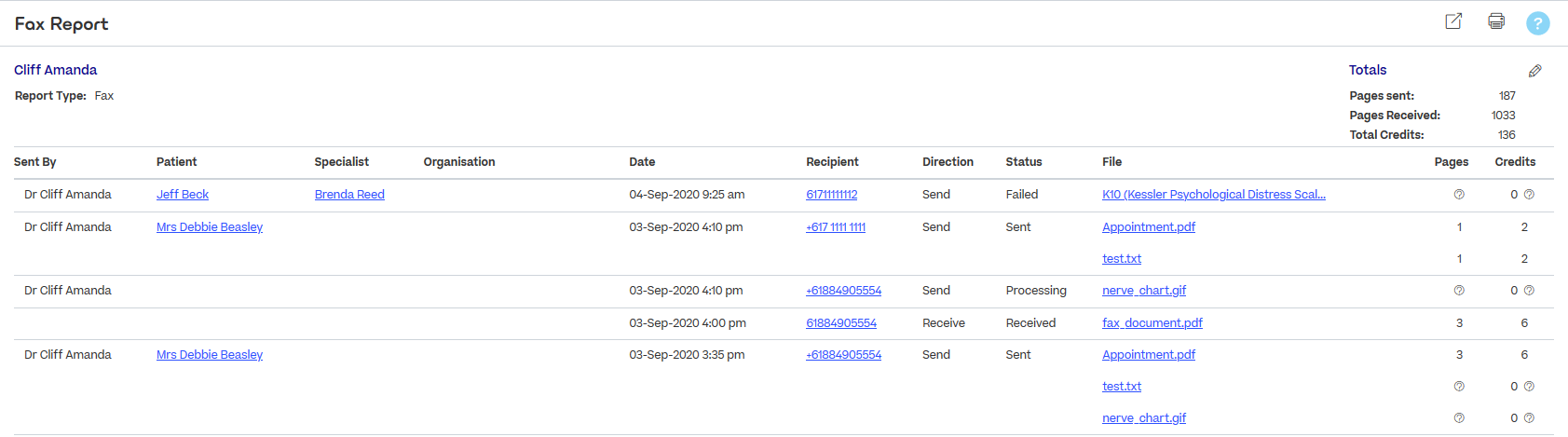Click Pages info icon in Jeff Beck row
This screenshot has height=437, width=1568.
click(x=1459, y=195)
